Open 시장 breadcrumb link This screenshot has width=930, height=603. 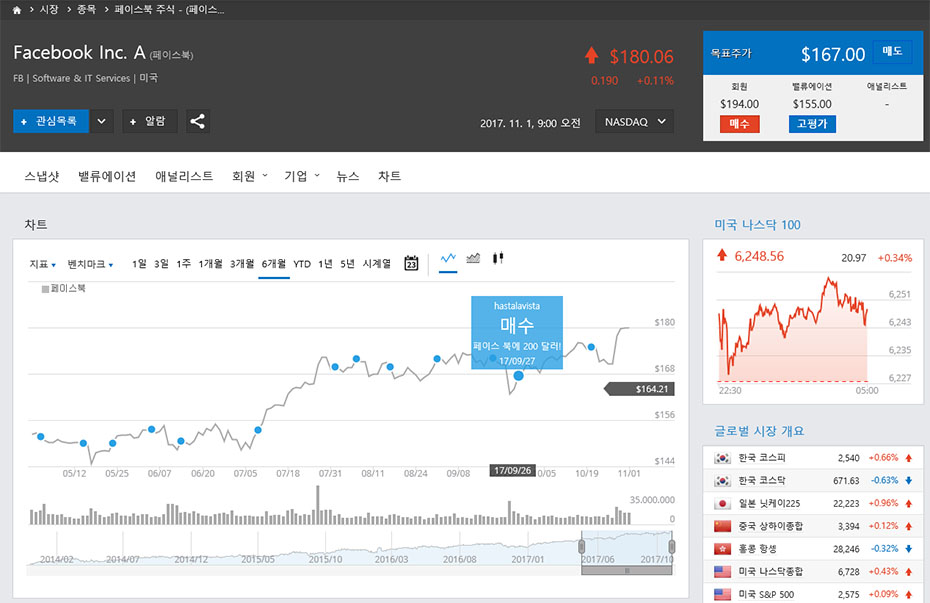point(49,9)
